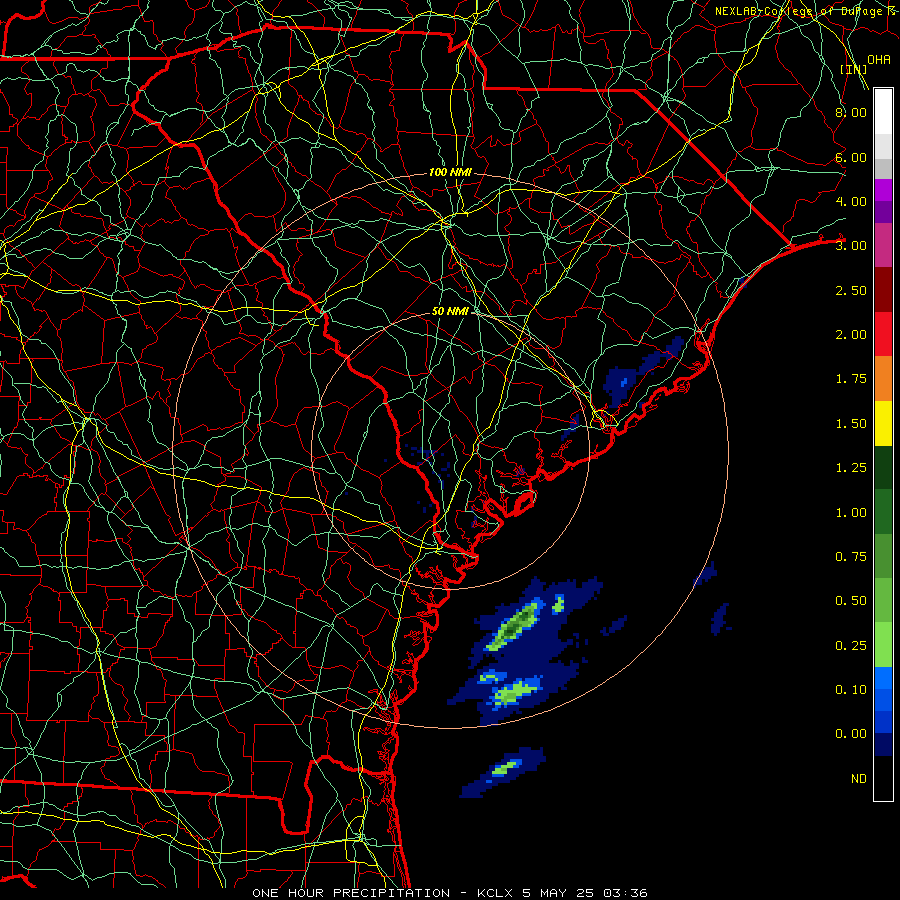900x900 pixels.
Task: Click the [IN] units label
Action: [853, 69]
